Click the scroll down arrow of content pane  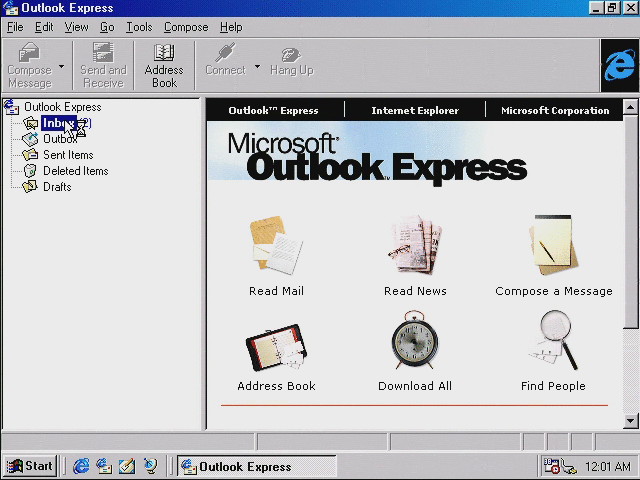tap(630, 420)
